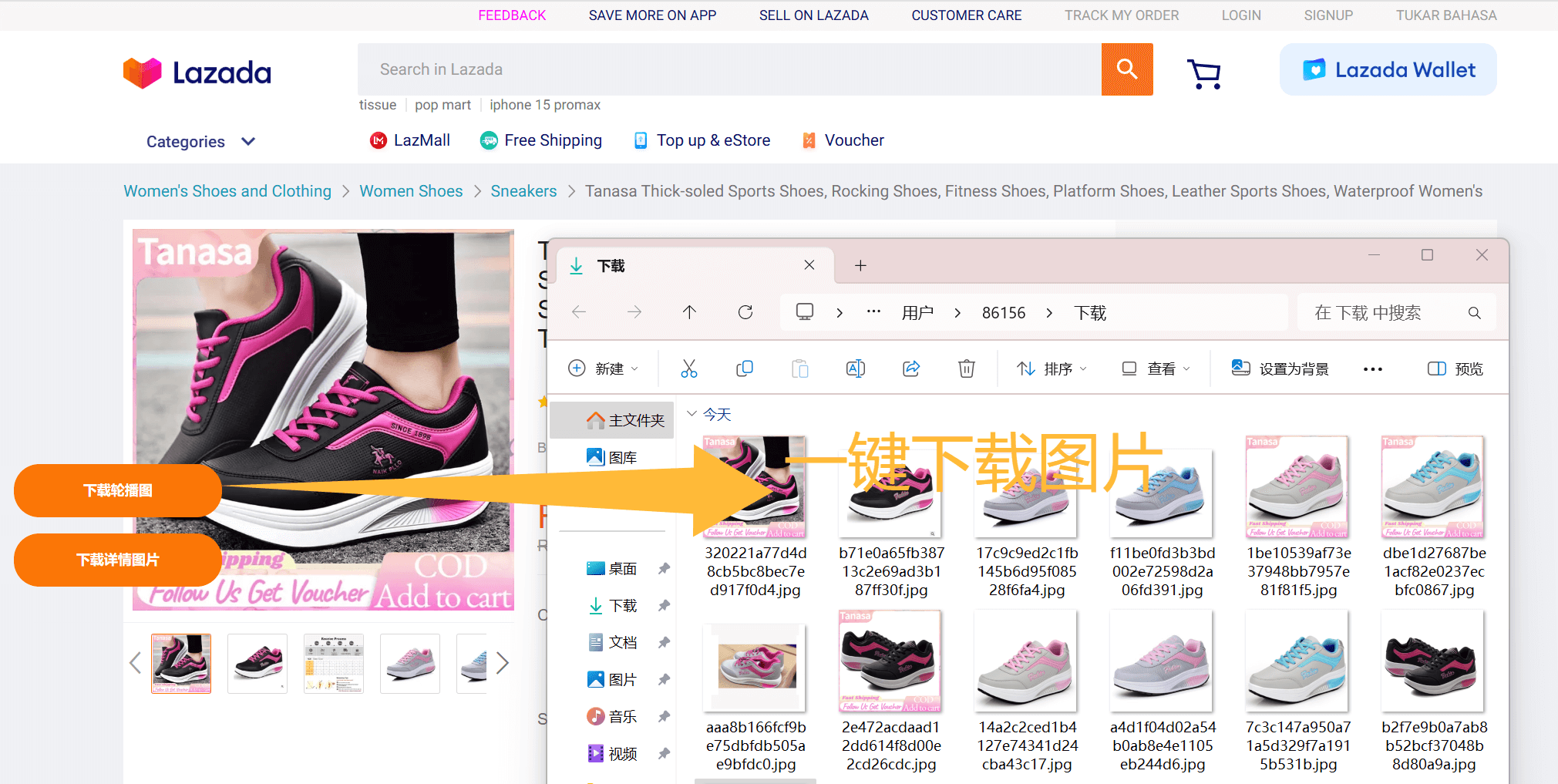The width and height of the screenshot is (1558, 784).
Task: Open the 排序 sort dropdown
Action: coord(1052,368)
